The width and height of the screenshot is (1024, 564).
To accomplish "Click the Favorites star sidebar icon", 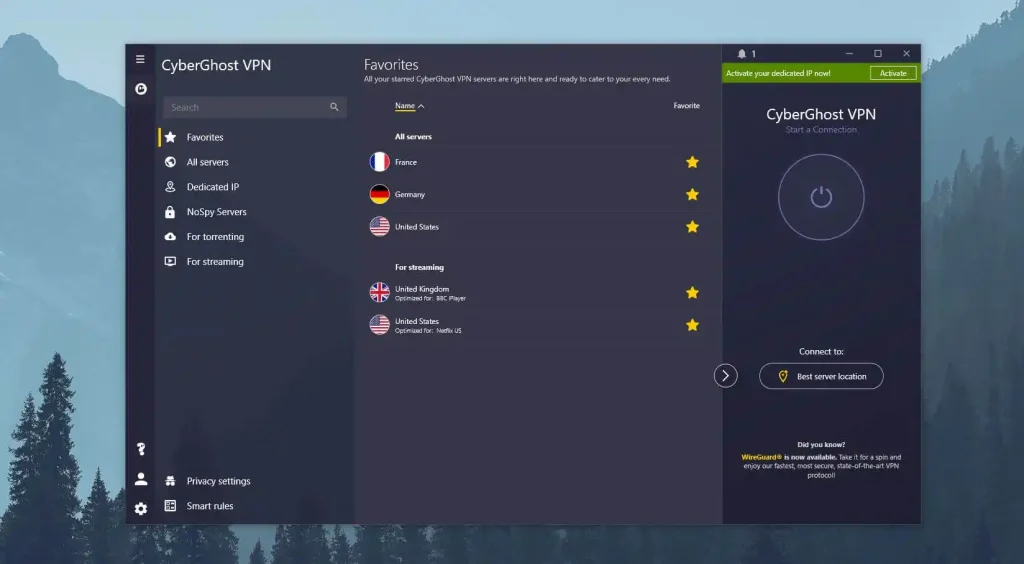I will 170,137.
